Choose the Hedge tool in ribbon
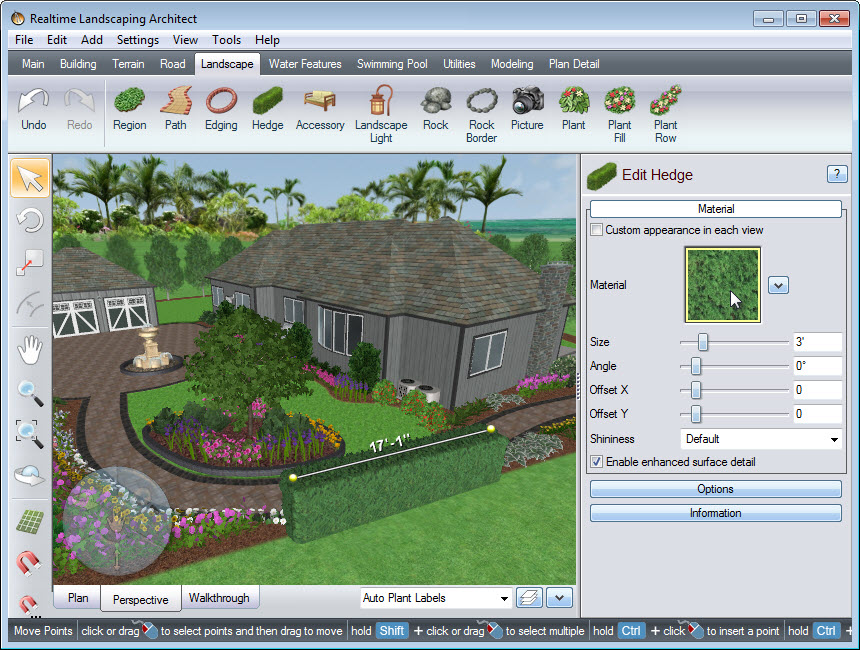The height and width of the screenshot is (650, 860). coord(268,109)
